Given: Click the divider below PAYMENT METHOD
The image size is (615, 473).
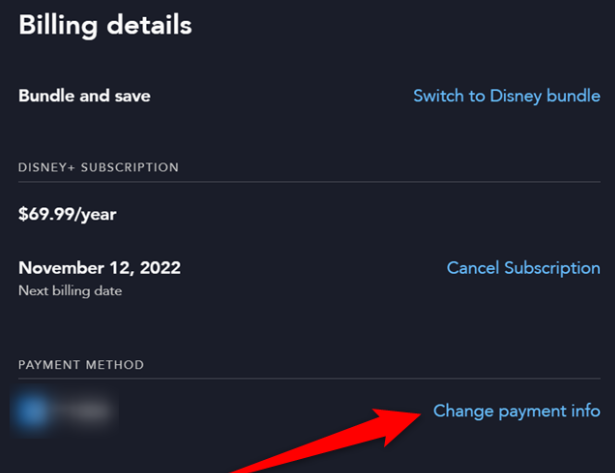Looking at the screenshot, I should click(x=309, y=378).
